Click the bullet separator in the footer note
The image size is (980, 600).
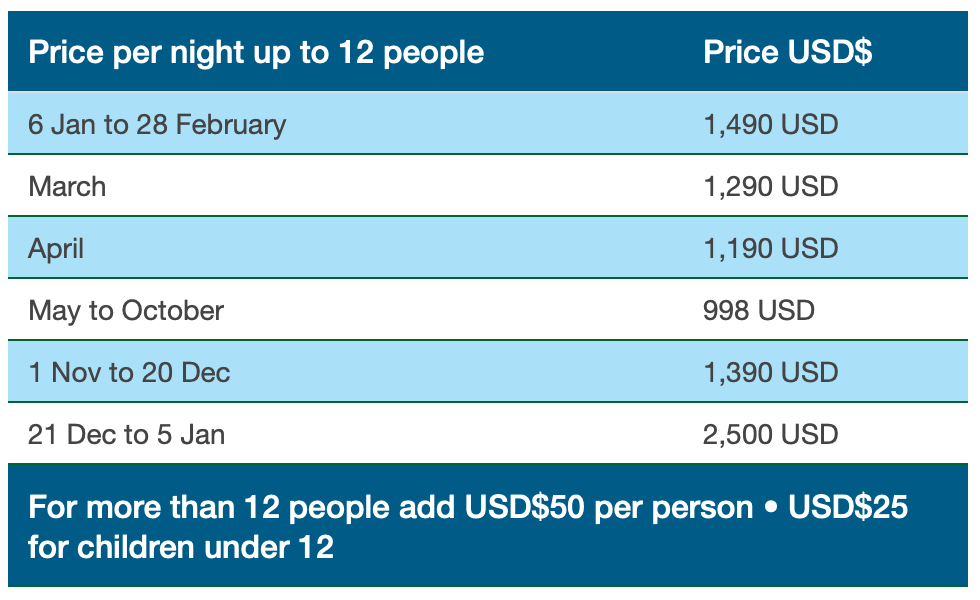770,508
